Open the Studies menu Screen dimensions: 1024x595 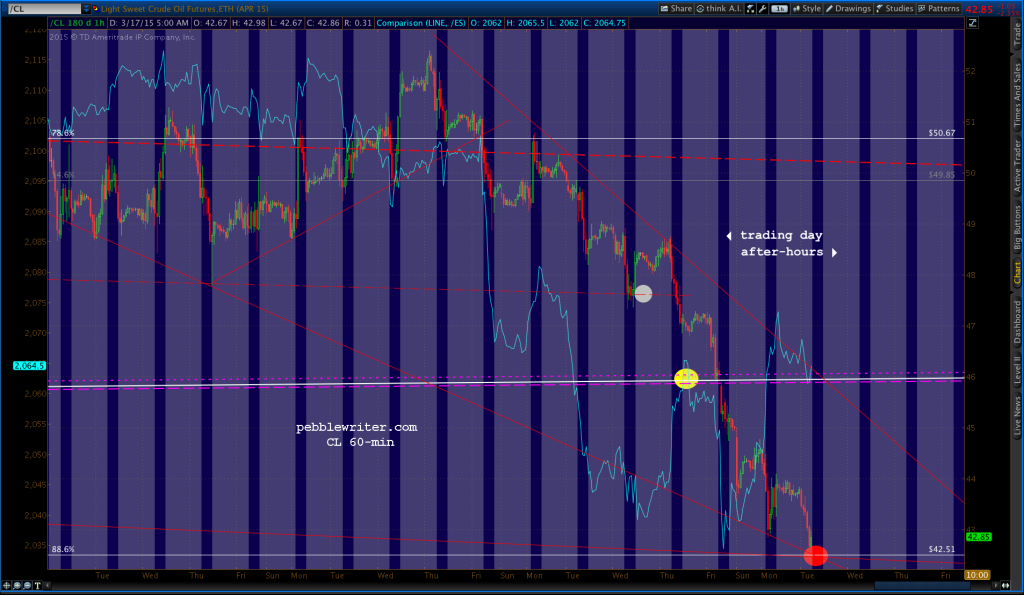click(894, 8)
